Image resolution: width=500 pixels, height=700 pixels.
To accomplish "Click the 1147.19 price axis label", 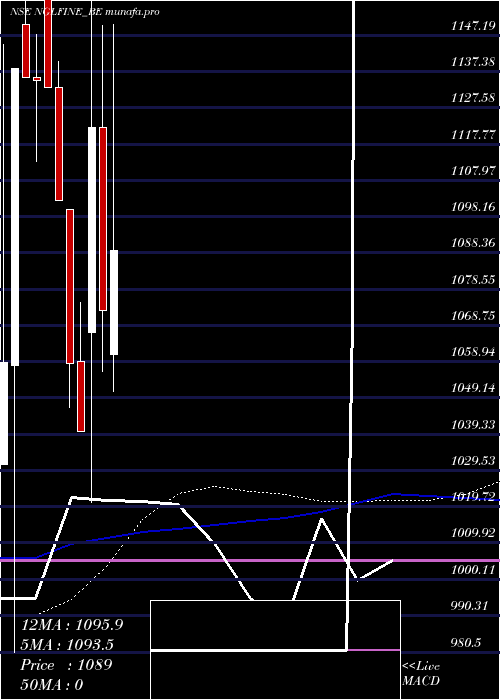I will [x=473, y=26].
